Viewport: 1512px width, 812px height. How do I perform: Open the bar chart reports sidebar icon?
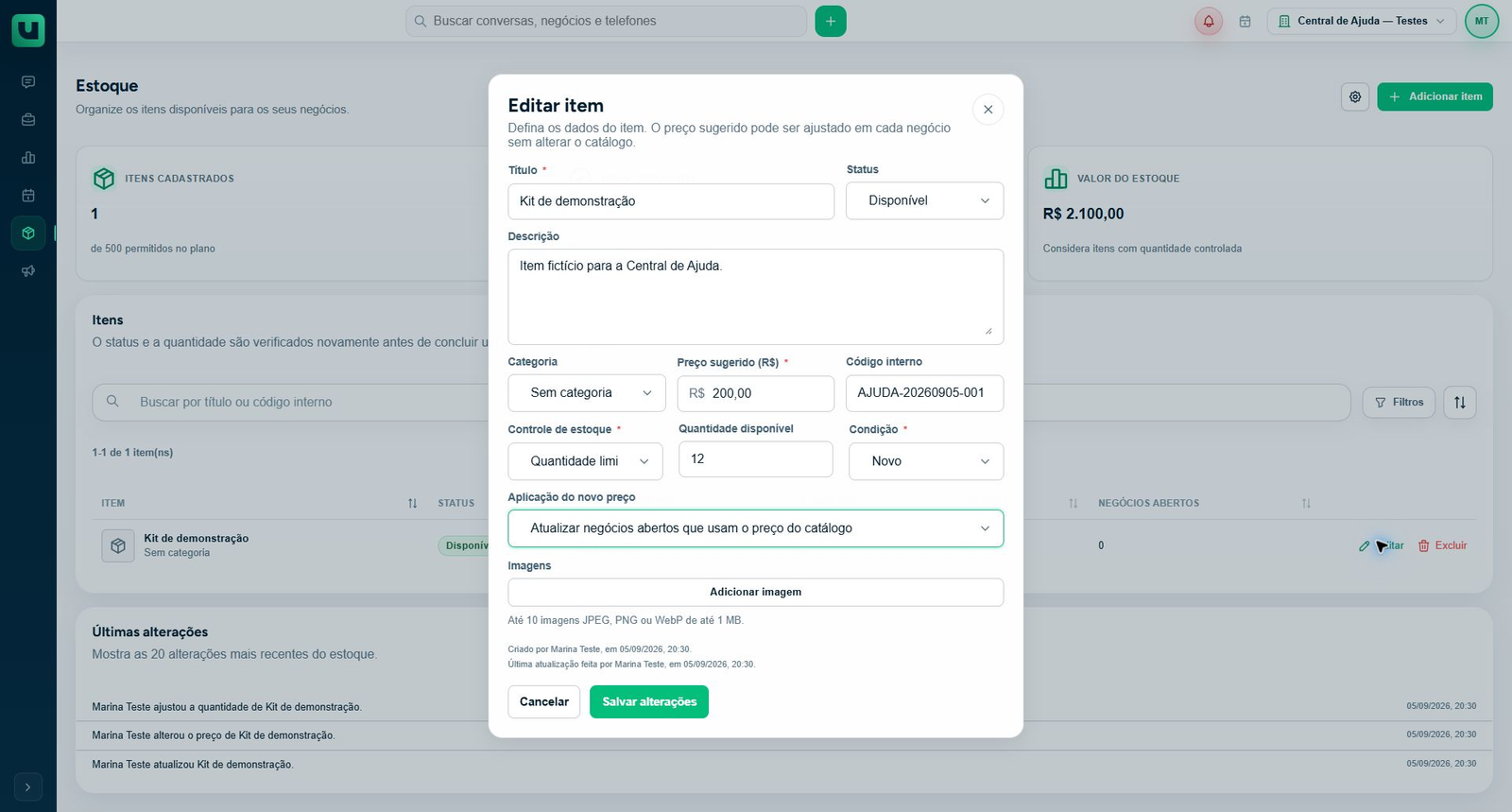tap(28, 158)
